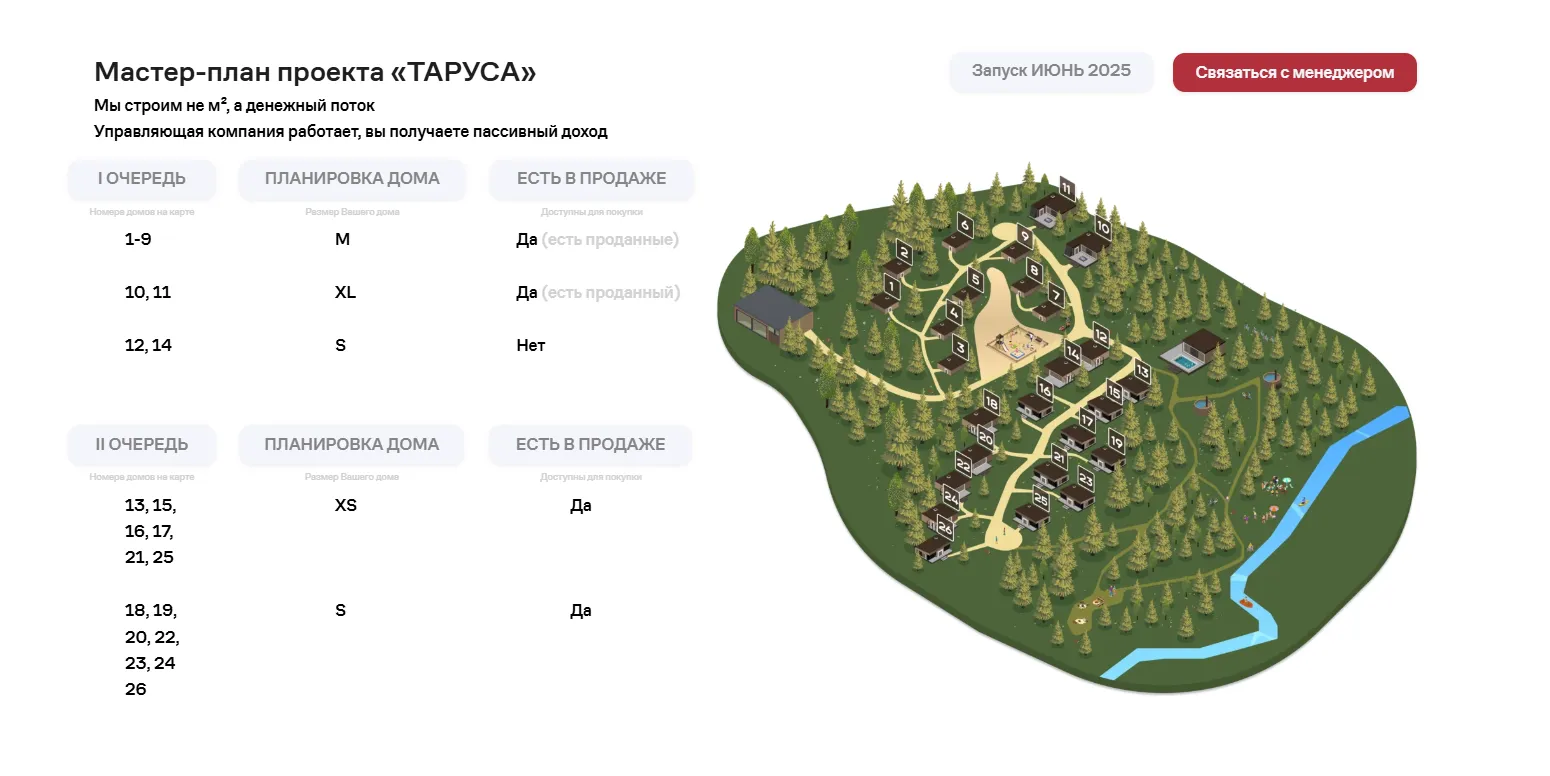Select house marker 10 on the map
1550x776 pixels.
(1103, 227)
